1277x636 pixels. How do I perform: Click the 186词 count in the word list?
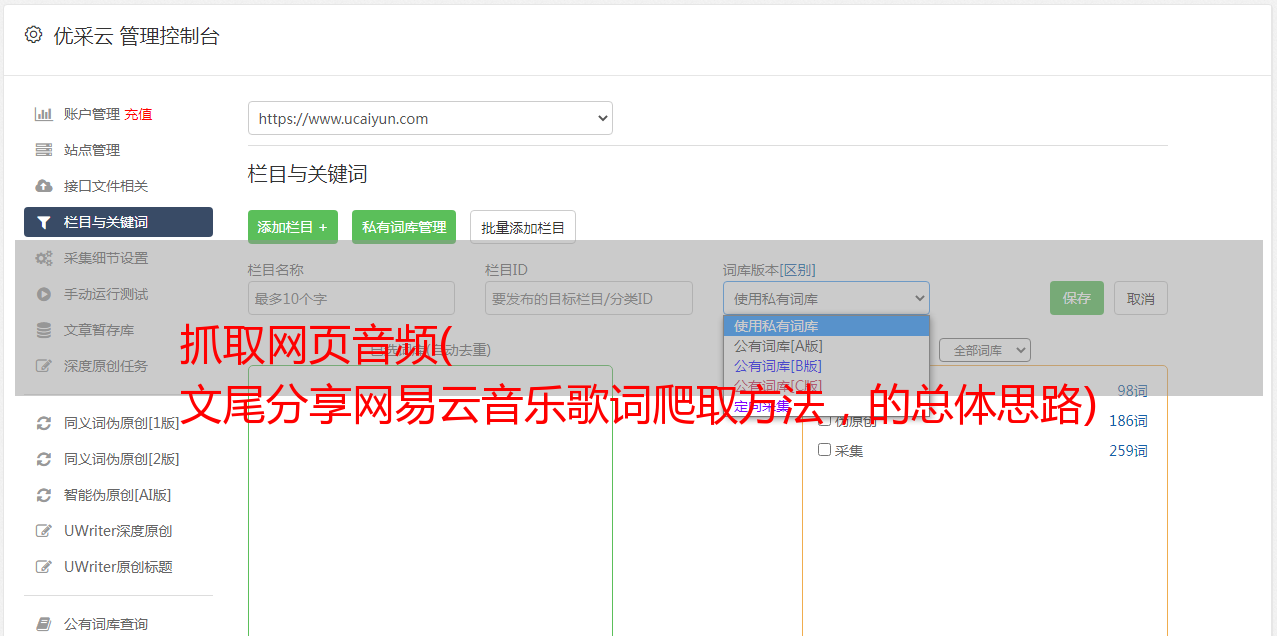tap(1128, 421)
